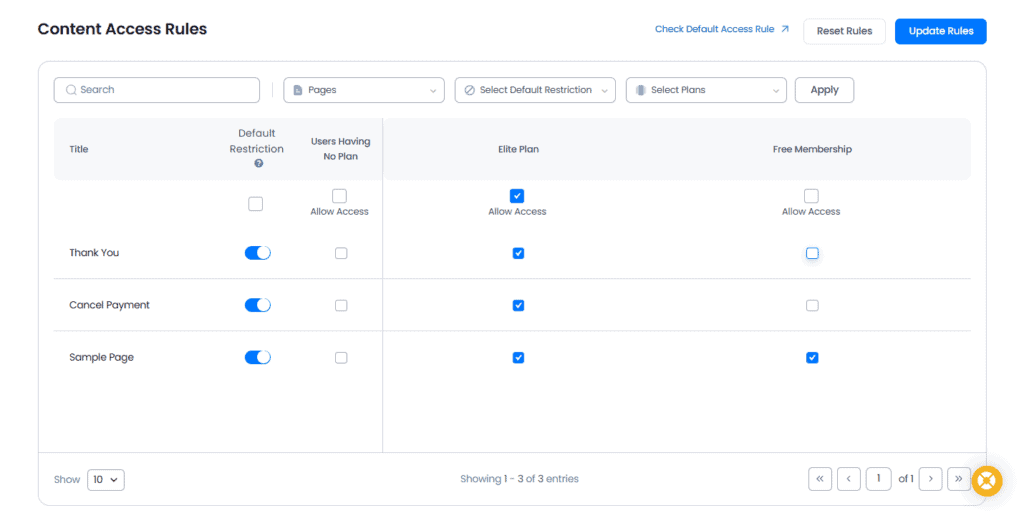Check the Default Restriction select-all checkbox
The height and width of the screenshot is (518, 1024).
[255, 204]
